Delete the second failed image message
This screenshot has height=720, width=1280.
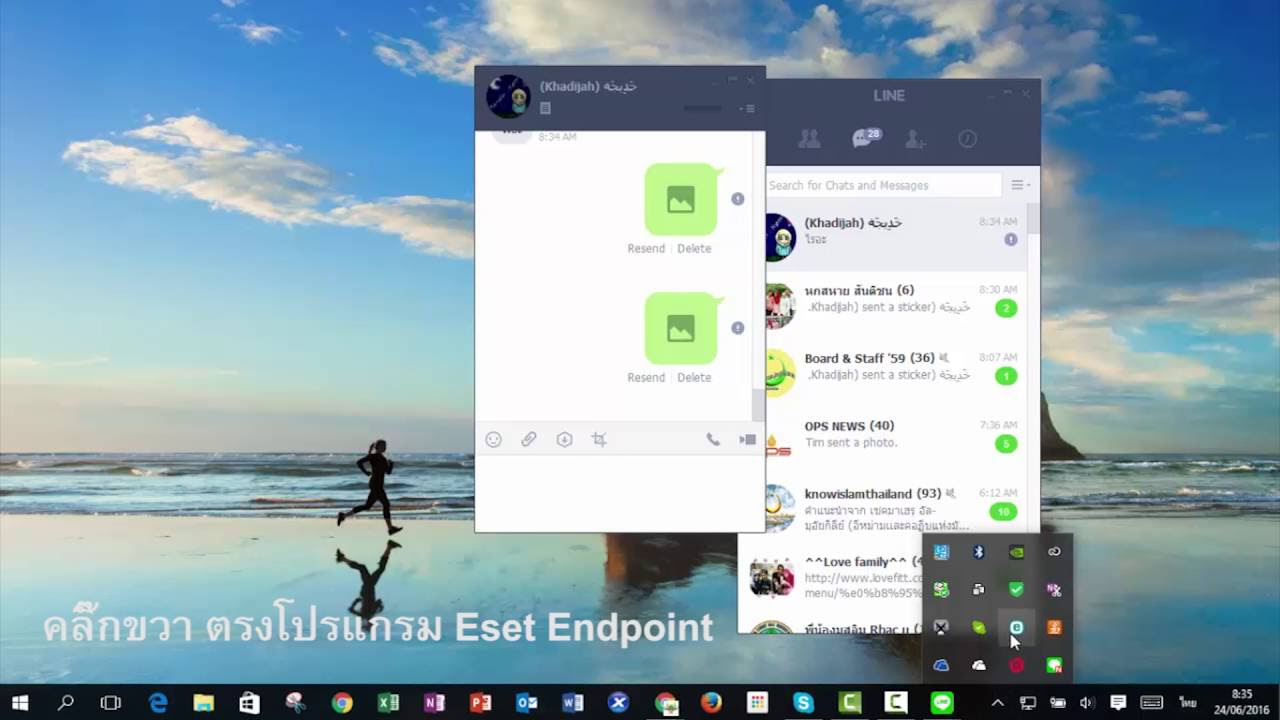click(x=694, y=377)
